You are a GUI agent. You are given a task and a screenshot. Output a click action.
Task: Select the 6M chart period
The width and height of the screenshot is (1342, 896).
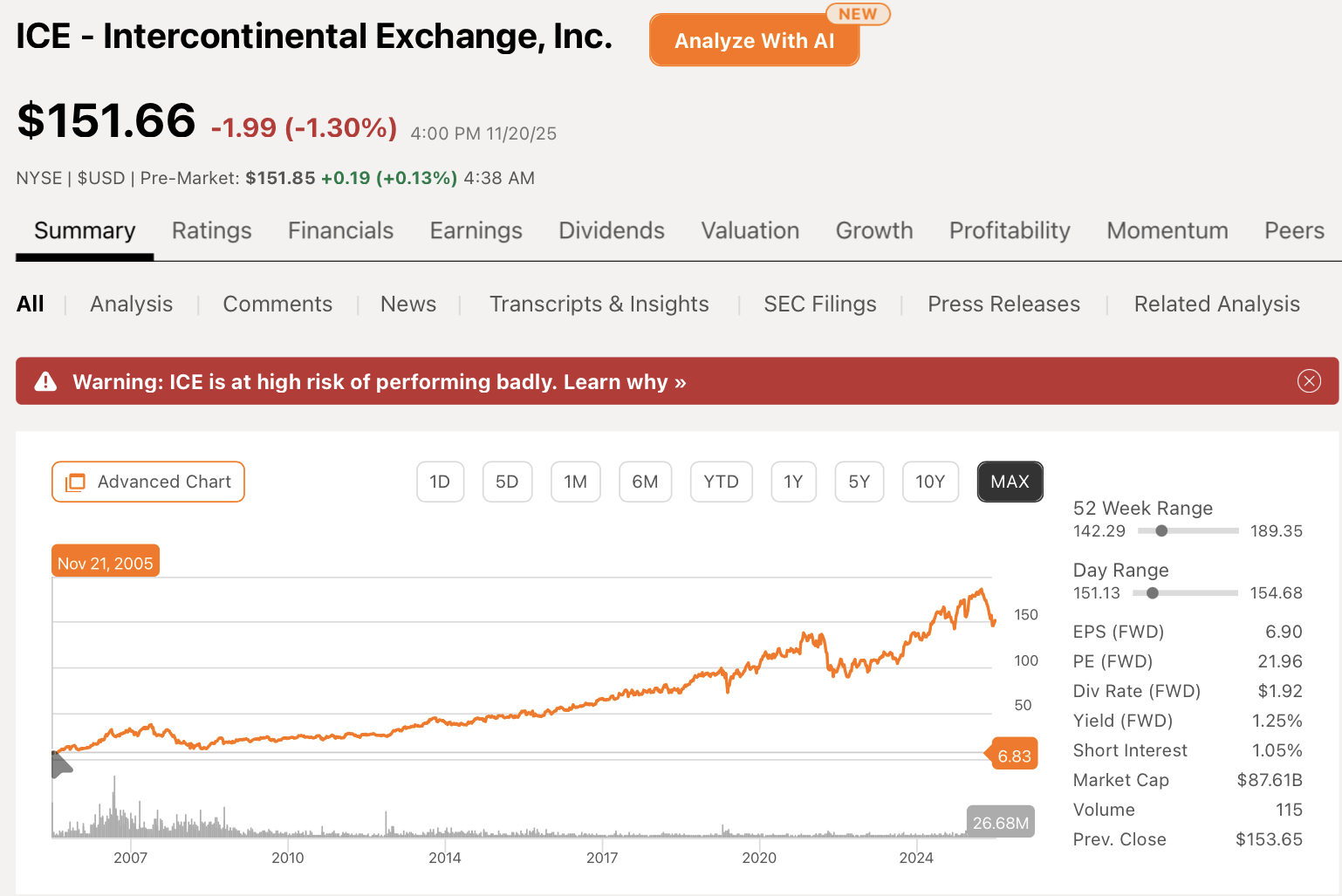click(x=645, y=482)
